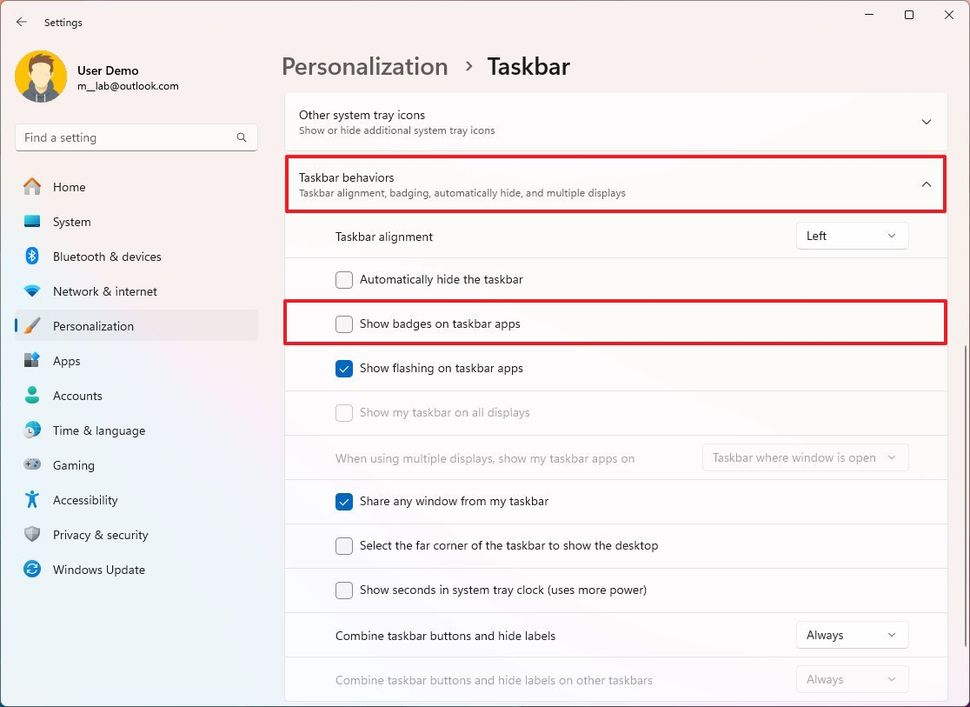Open the Combine taskbar buttons dropdown

851,634
